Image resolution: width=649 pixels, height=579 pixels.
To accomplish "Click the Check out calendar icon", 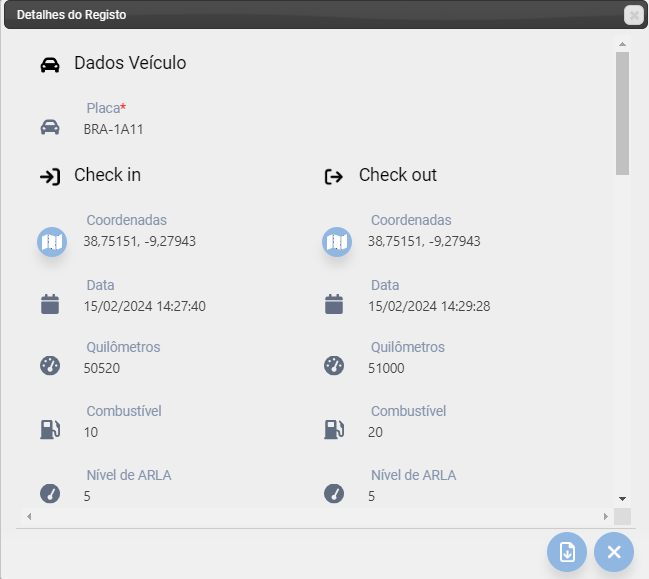I will [334, 304].
